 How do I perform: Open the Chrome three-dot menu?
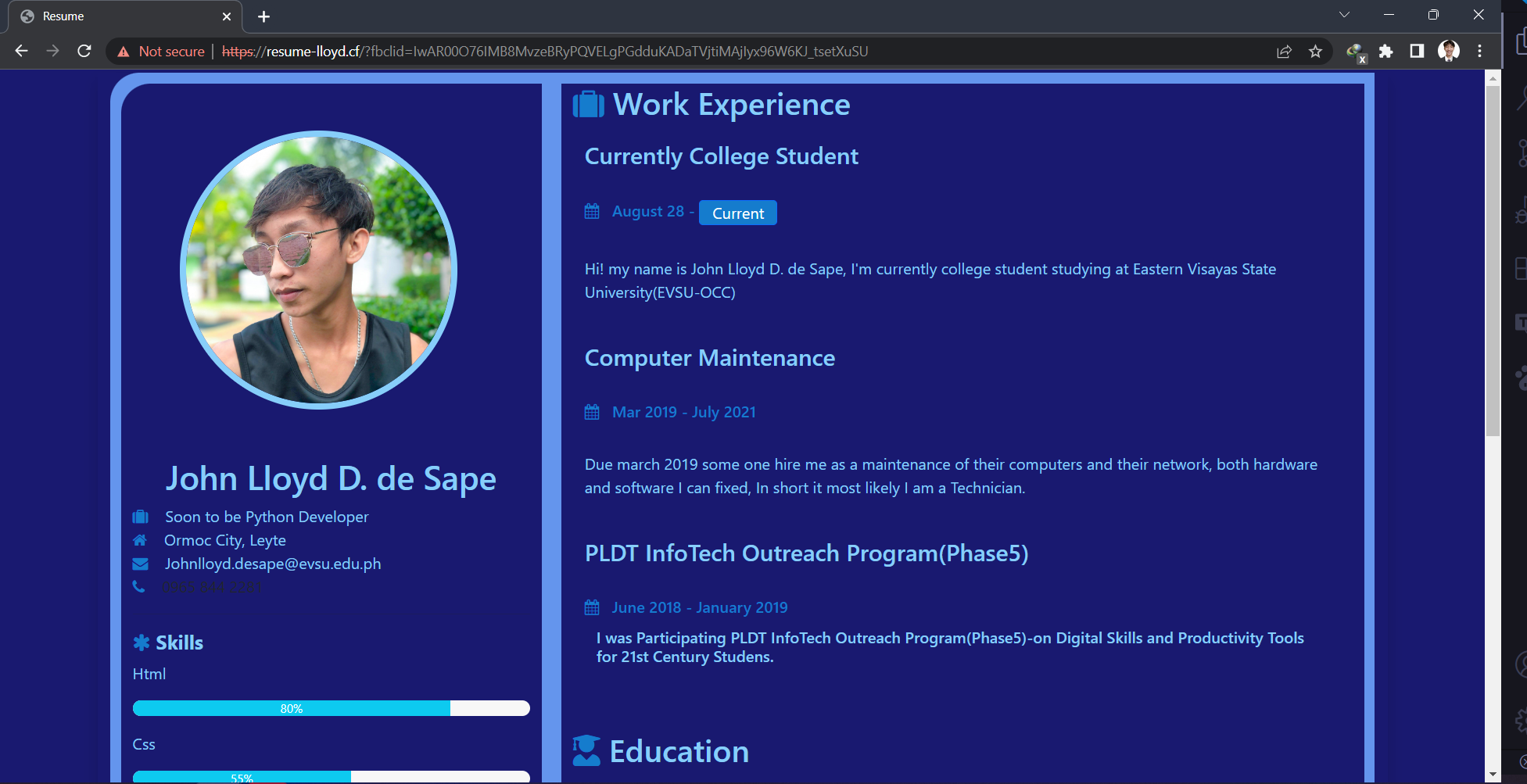1479,52
